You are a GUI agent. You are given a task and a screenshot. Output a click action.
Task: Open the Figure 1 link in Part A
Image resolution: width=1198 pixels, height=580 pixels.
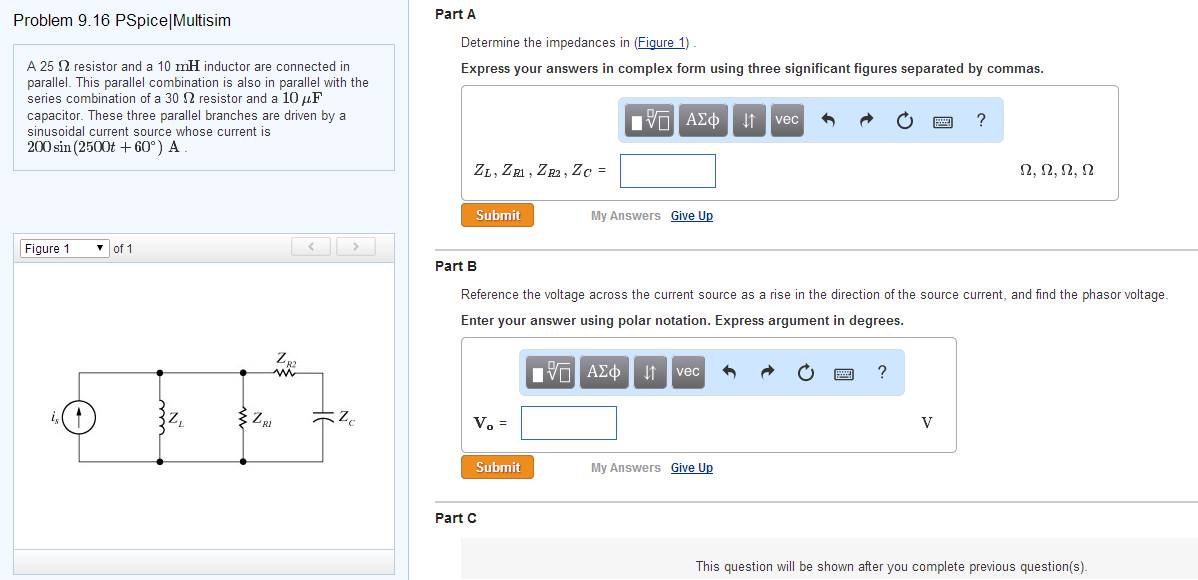coord(663,42)
